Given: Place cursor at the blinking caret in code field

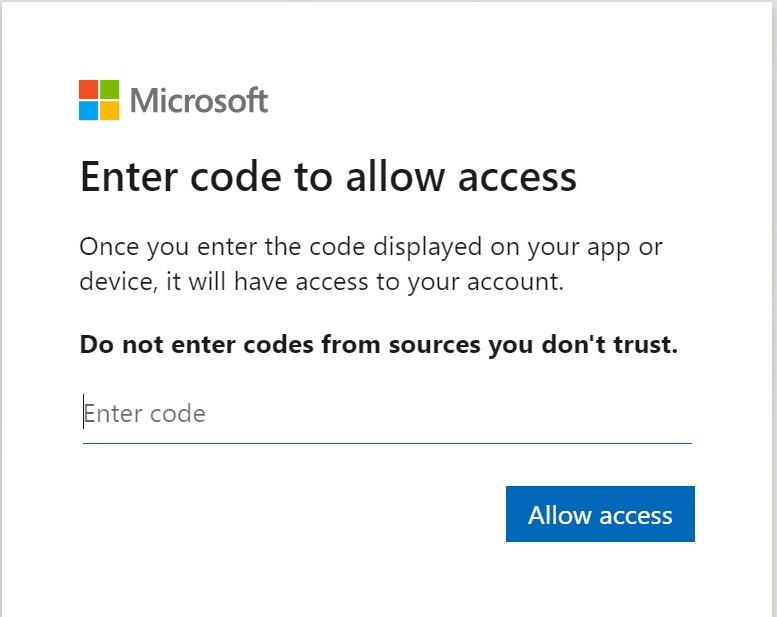Looking at the screenshot, I should [x=83, y=411].
